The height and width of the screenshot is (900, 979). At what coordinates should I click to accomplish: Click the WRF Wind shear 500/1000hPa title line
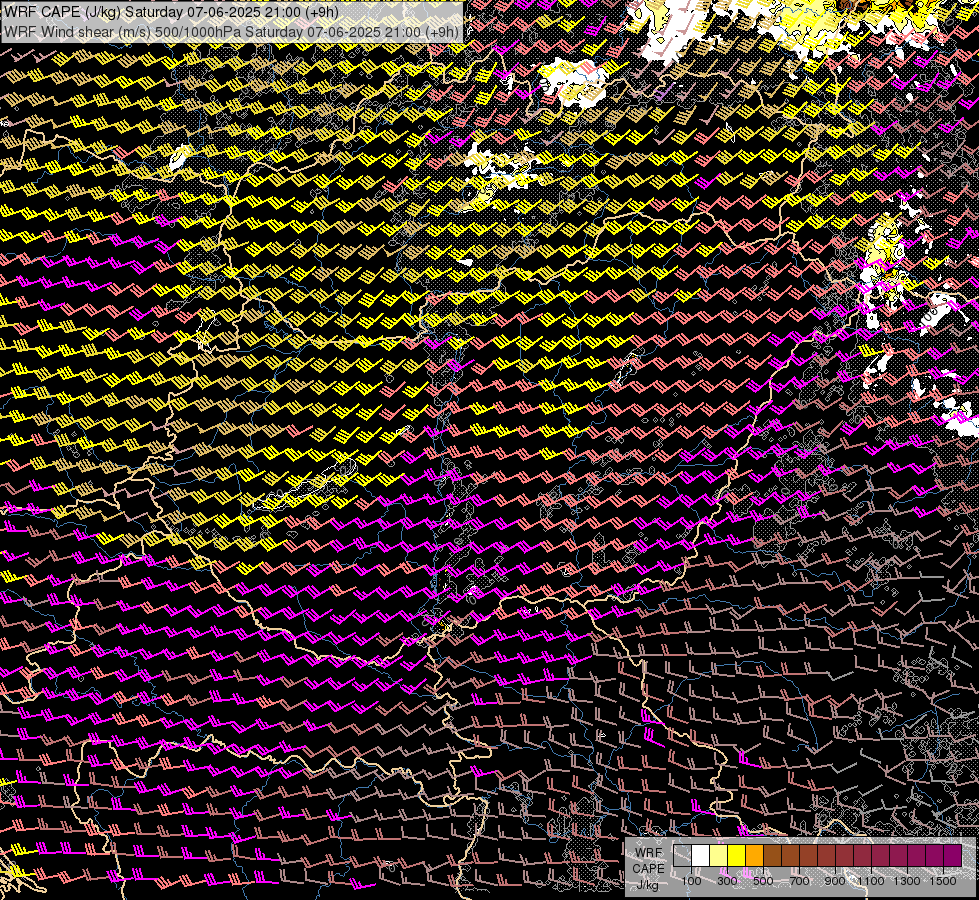click(x=232, y=31)
